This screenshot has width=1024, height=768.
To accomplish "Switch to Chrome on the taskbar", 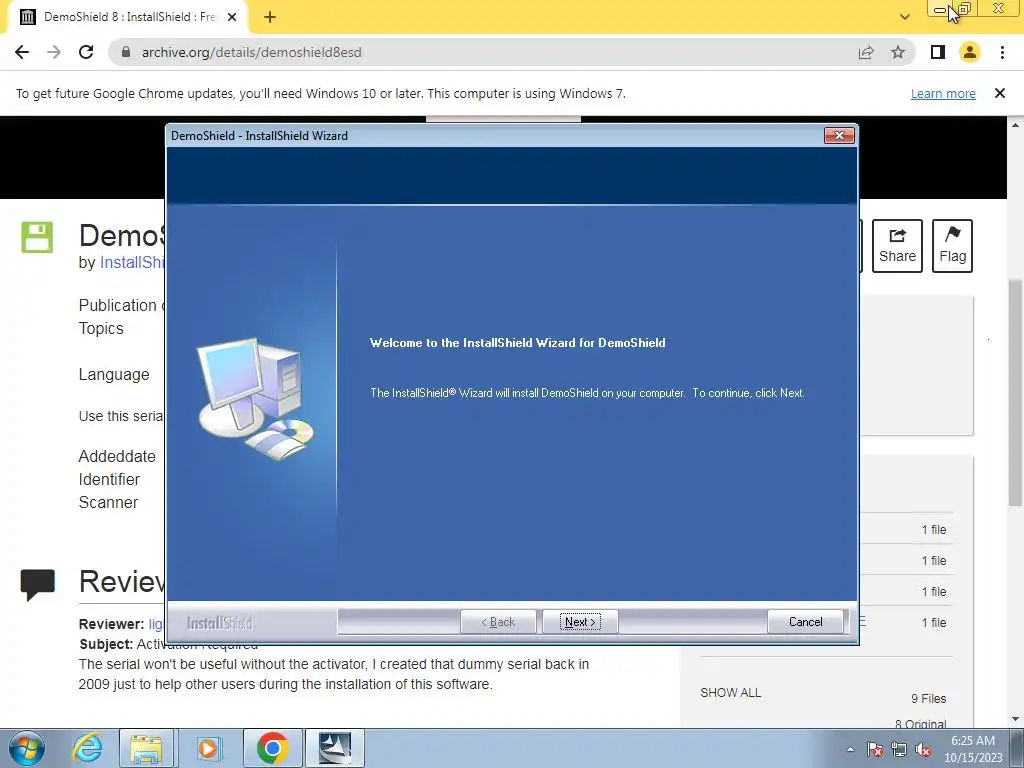I will pyautogui.click(x=272, y=748).
